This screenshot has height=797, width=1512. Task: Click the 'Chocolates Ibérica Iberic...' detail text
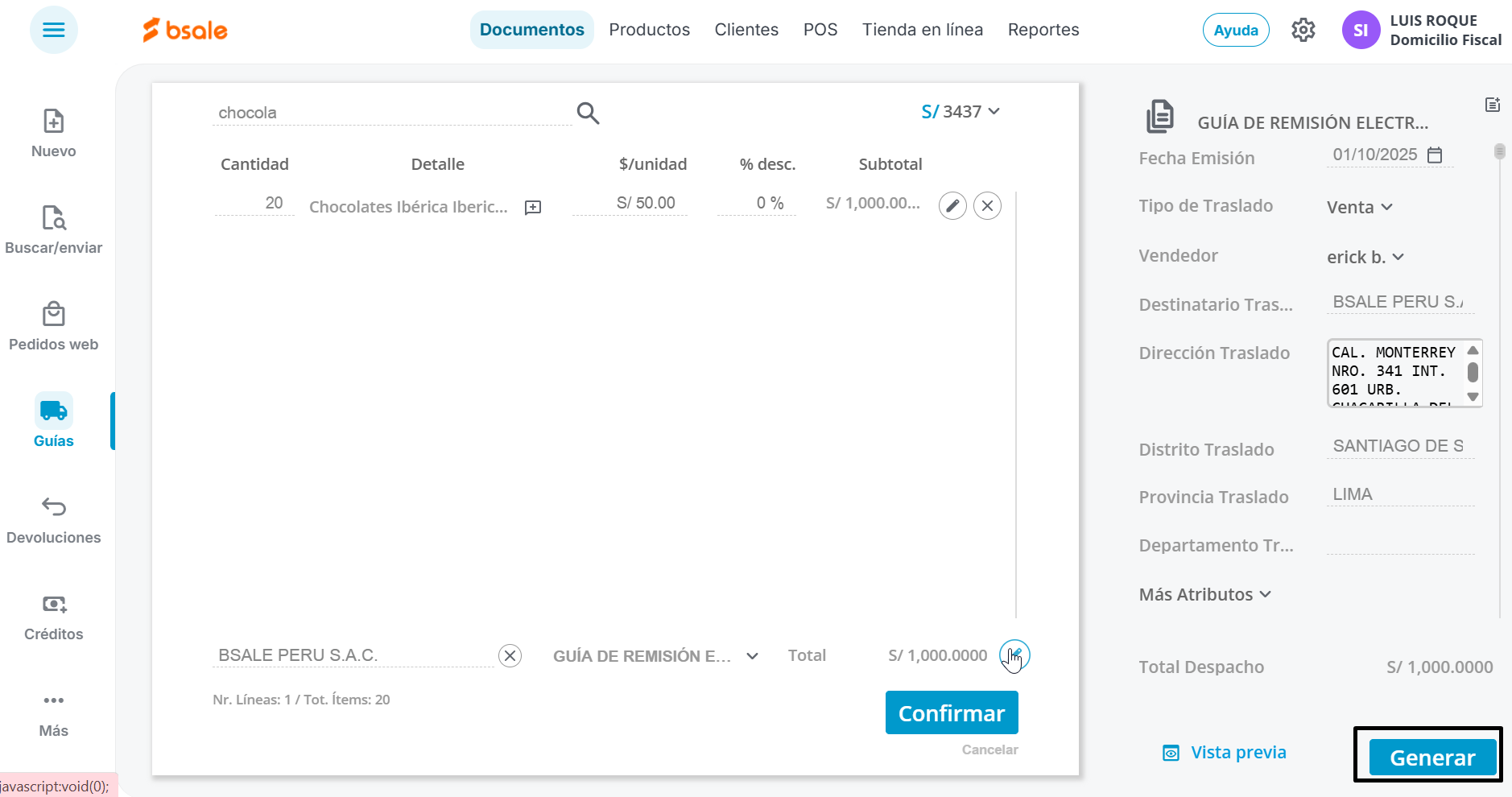click(408, 207)
